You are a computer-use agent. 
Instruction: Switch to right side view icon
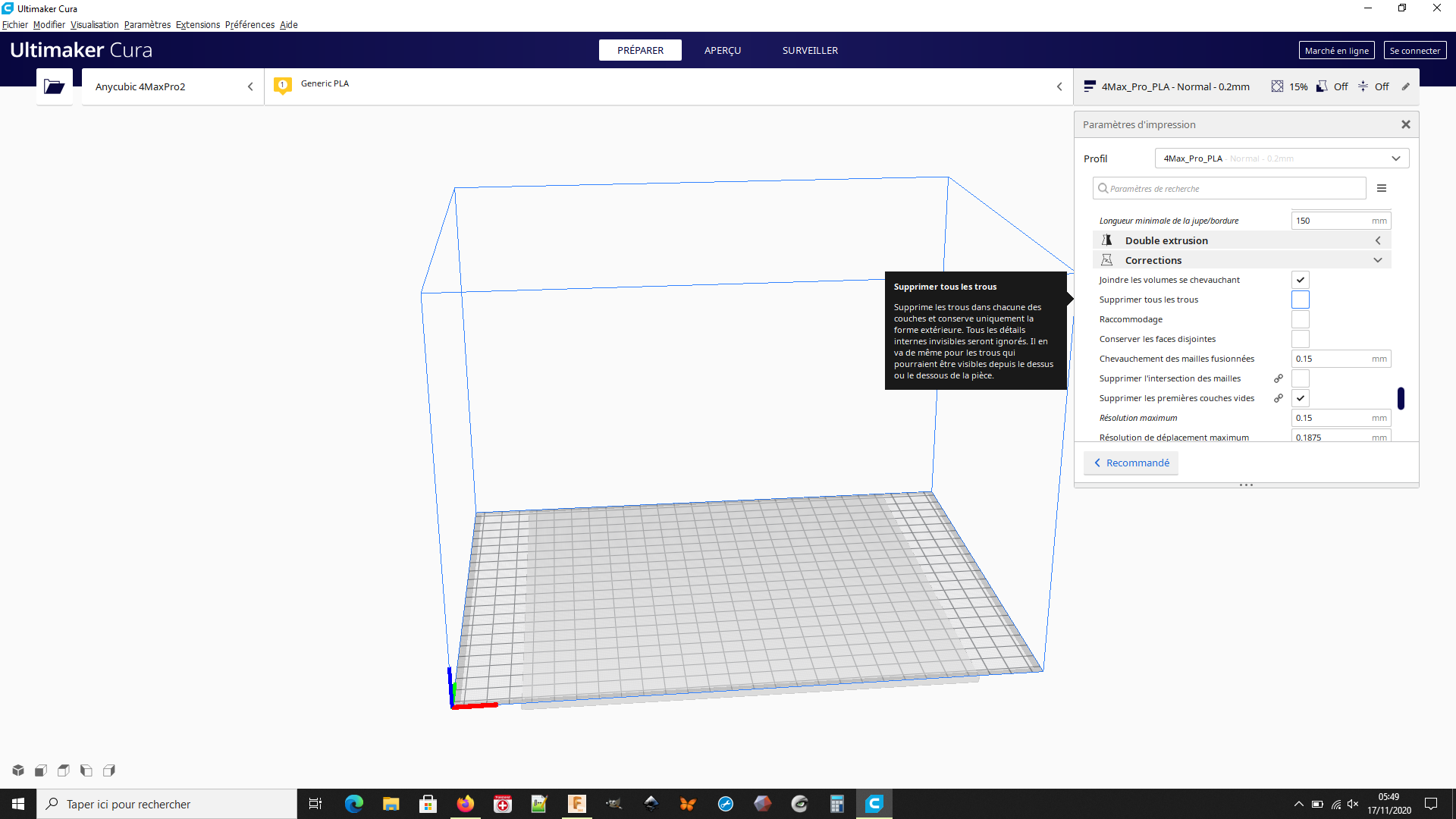click(x=109, y=770)
